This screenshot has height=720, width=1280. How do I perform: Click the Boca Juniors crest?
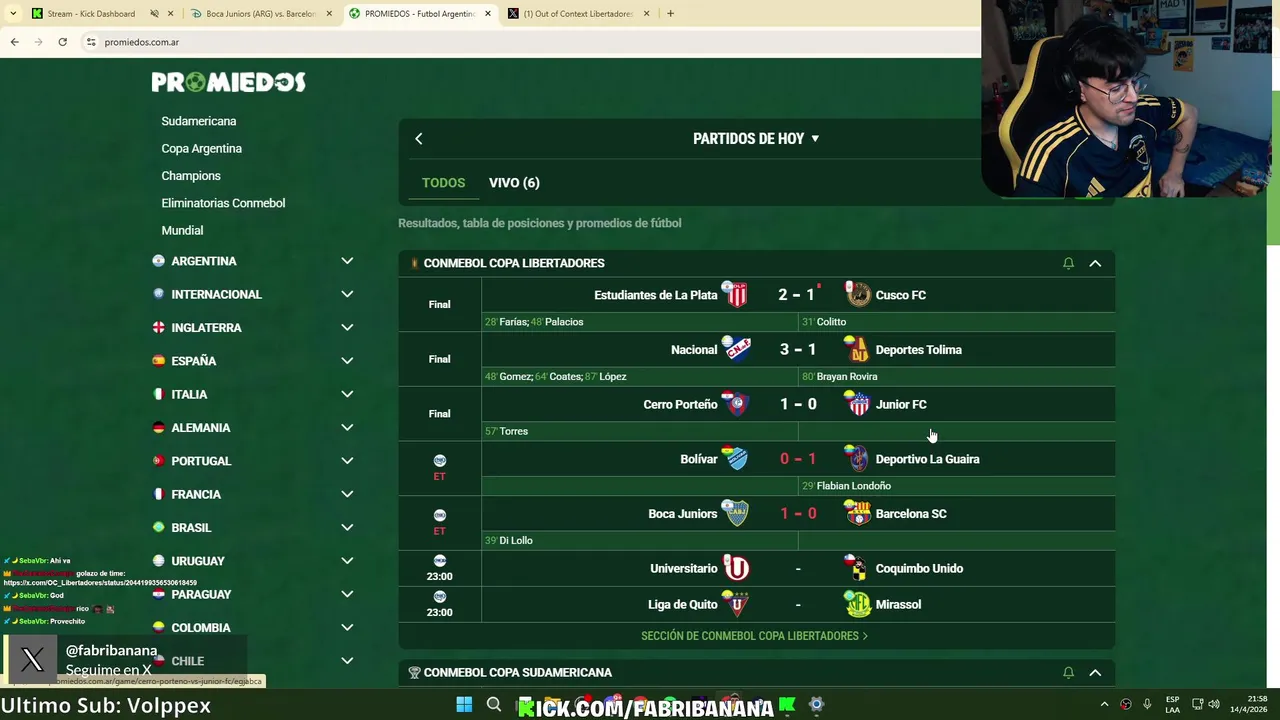(x=736, y=513)
